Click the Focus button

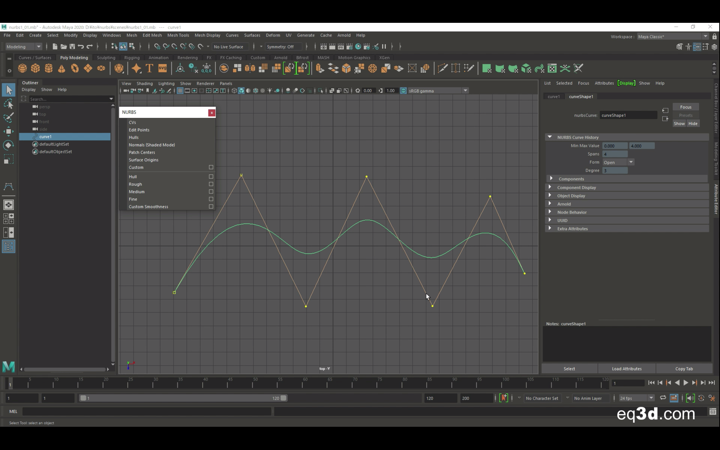pyautogui.click(x=686, y=107)
